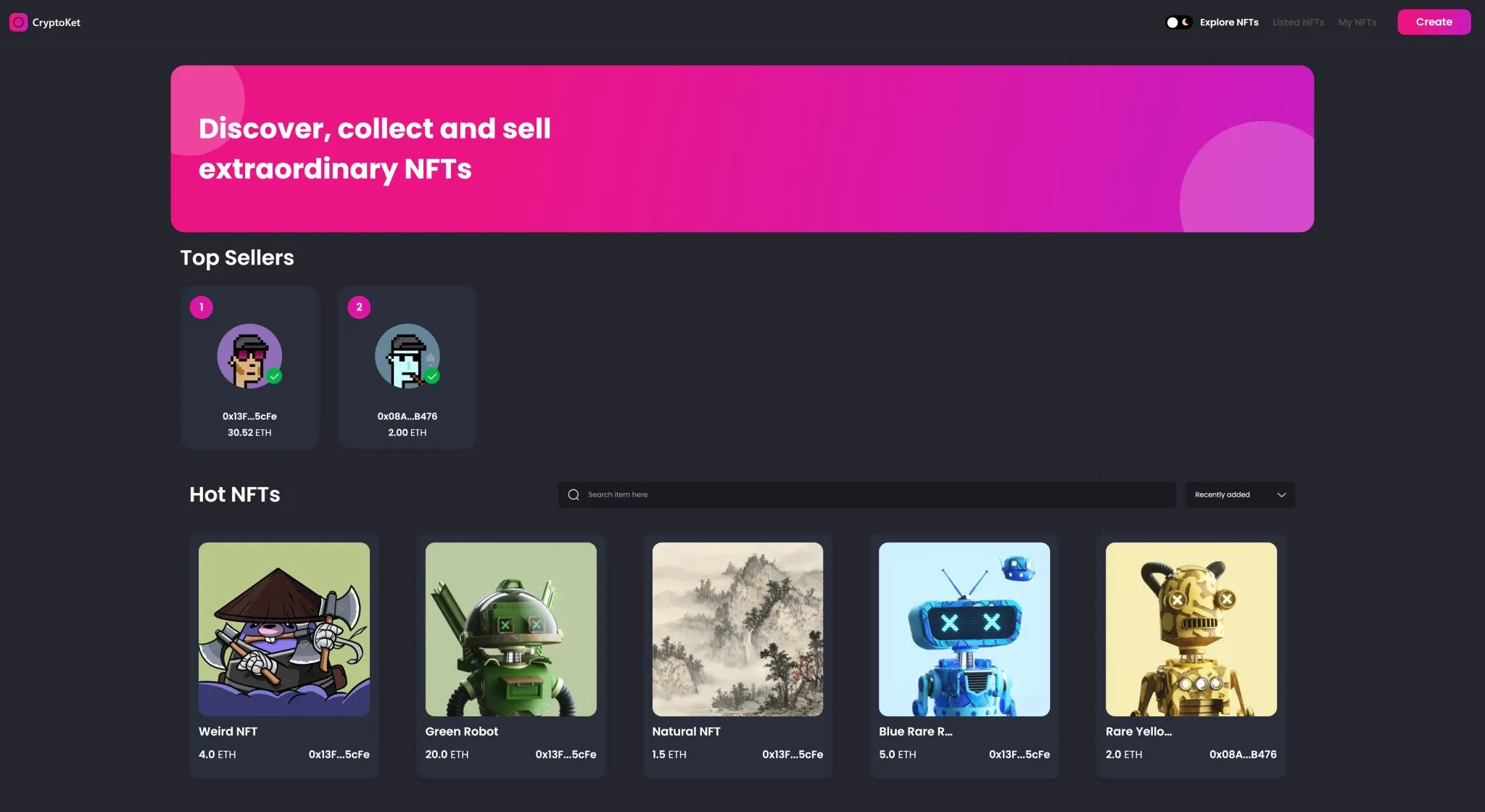The width and height of the screenshot is (1485, 812).
Task: Select the Natural NFT title link
Action: [686, 732]
